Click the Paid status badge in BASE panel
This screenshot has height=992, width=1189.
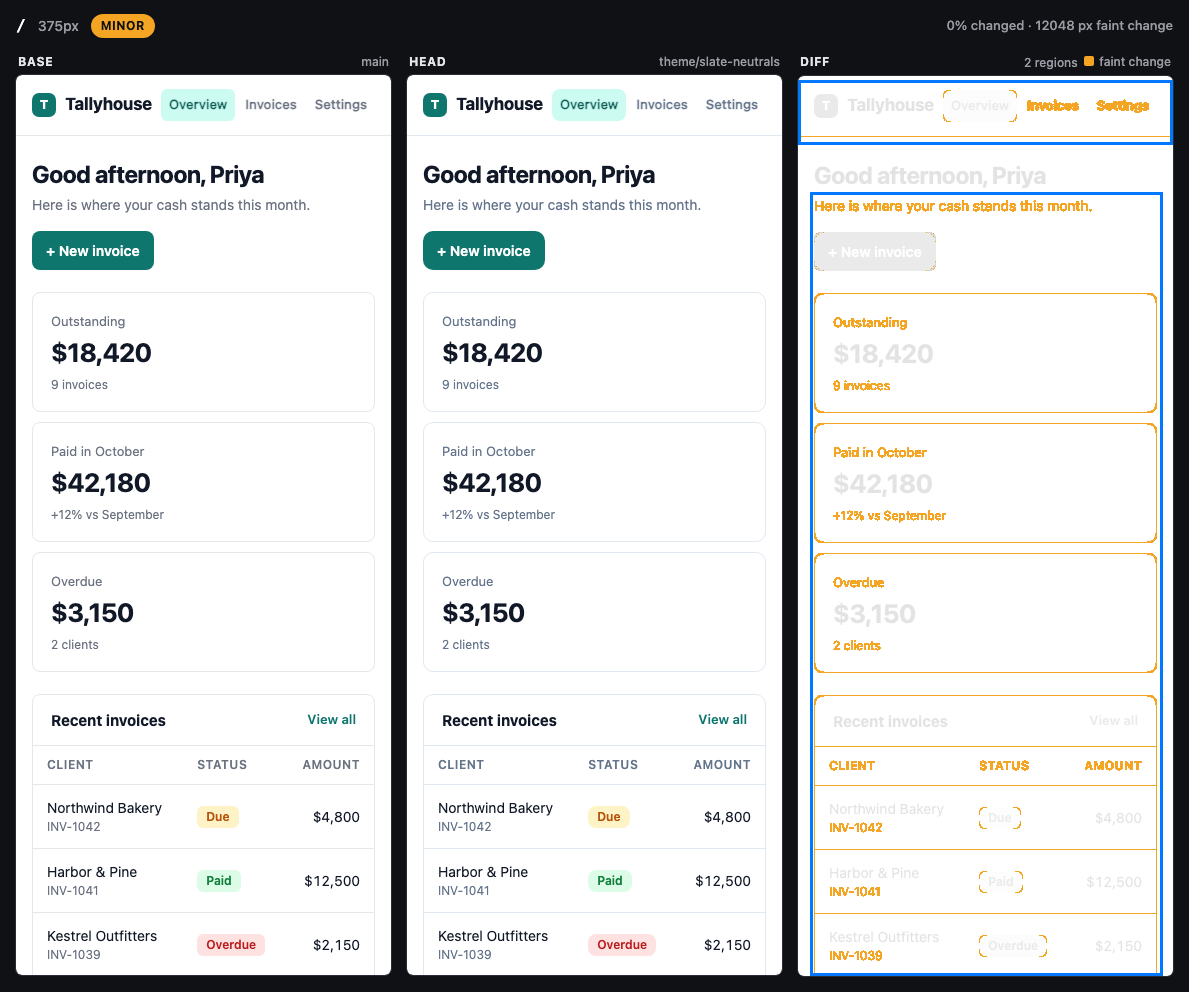coord(219,881)
